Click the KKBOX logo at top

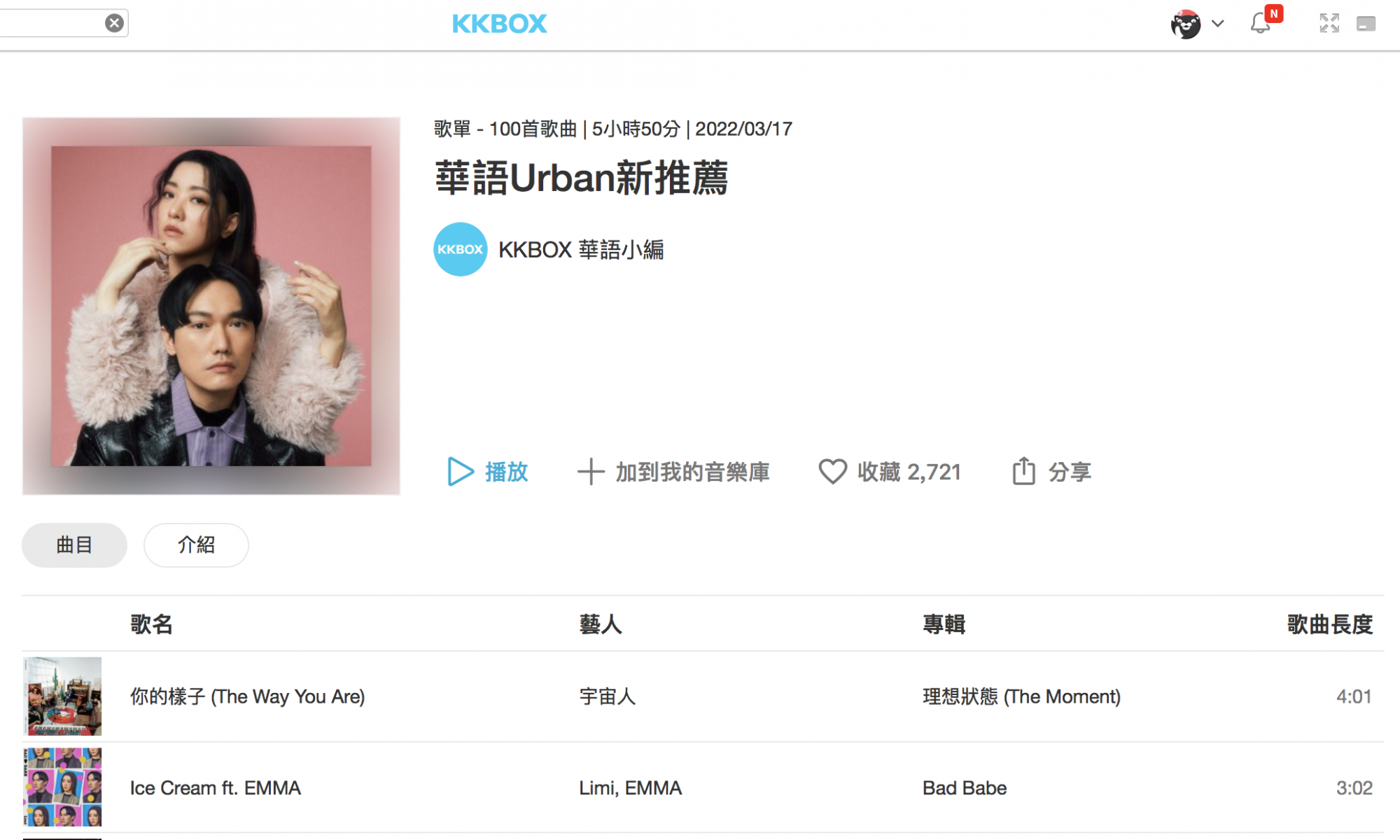(499, 24)
